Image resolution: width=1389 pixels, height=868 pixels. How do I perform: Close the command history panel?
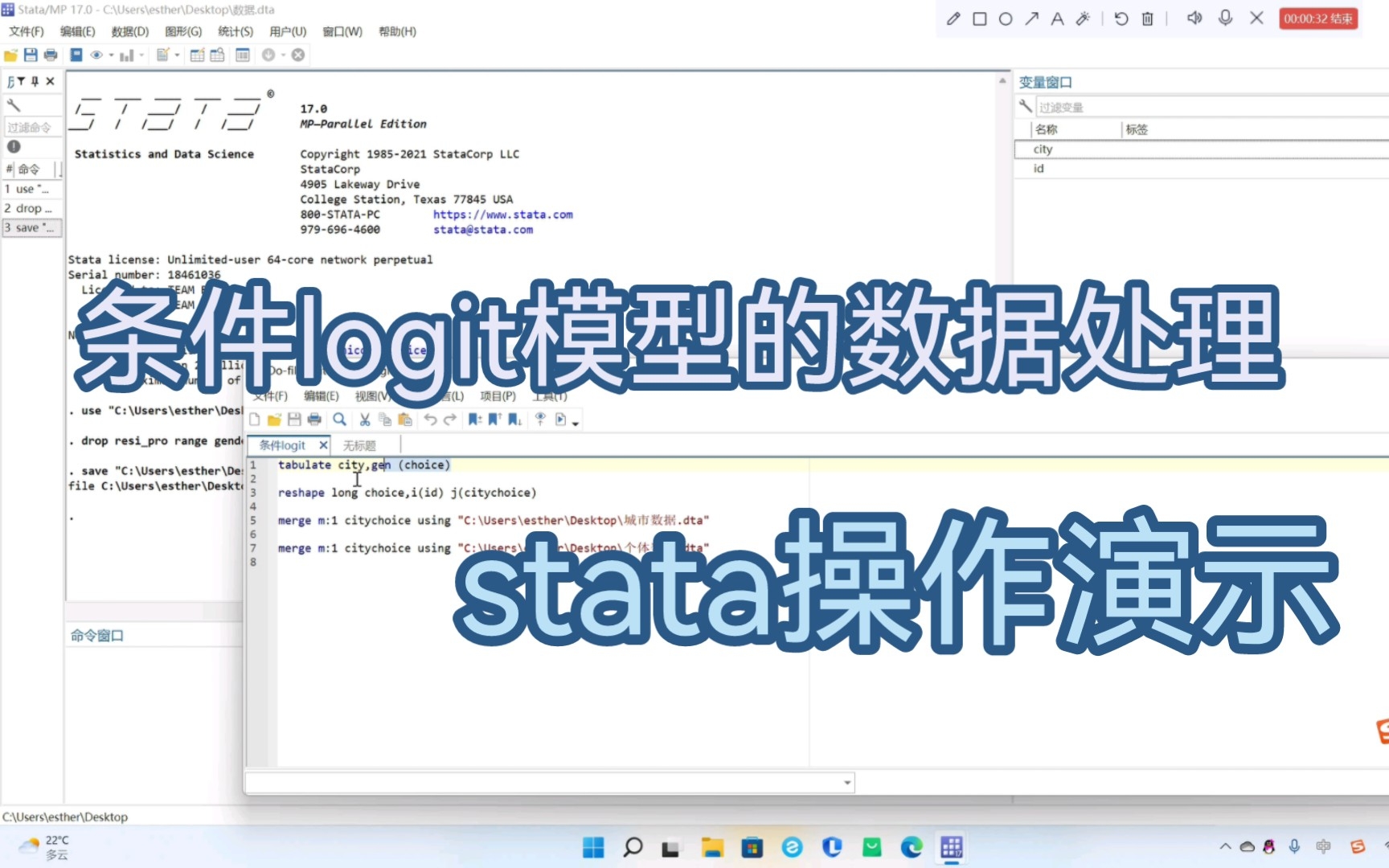50,81
